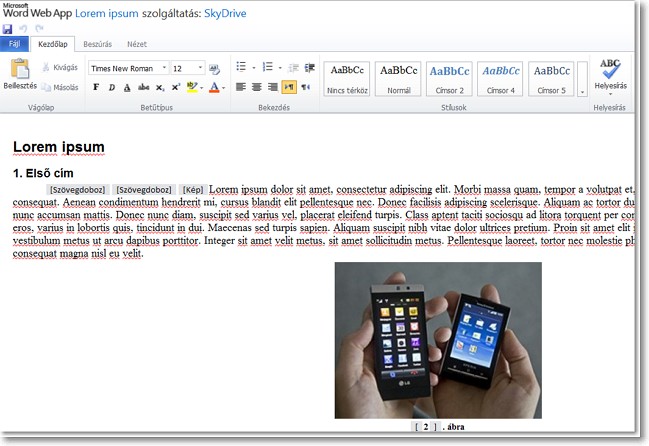Viewport: 649px width, 446px height.
Task: Apply strikethrough formatting icon
Action: click(x=144, y=87)
